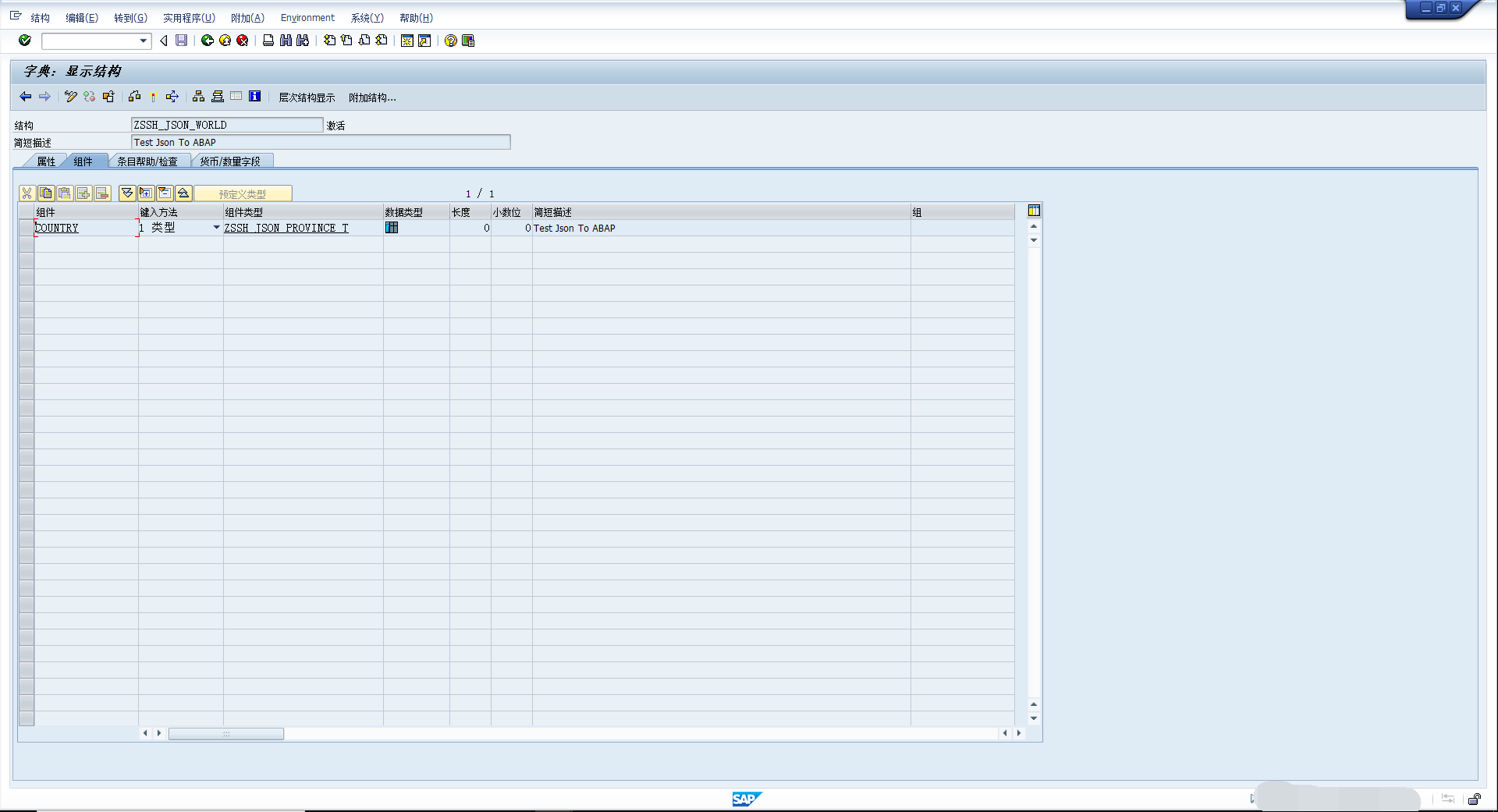The image size is (1498, 812).
Task: Click the Active/Inactive switch icon
Action: pyautogui.click(x=89, y=97)
